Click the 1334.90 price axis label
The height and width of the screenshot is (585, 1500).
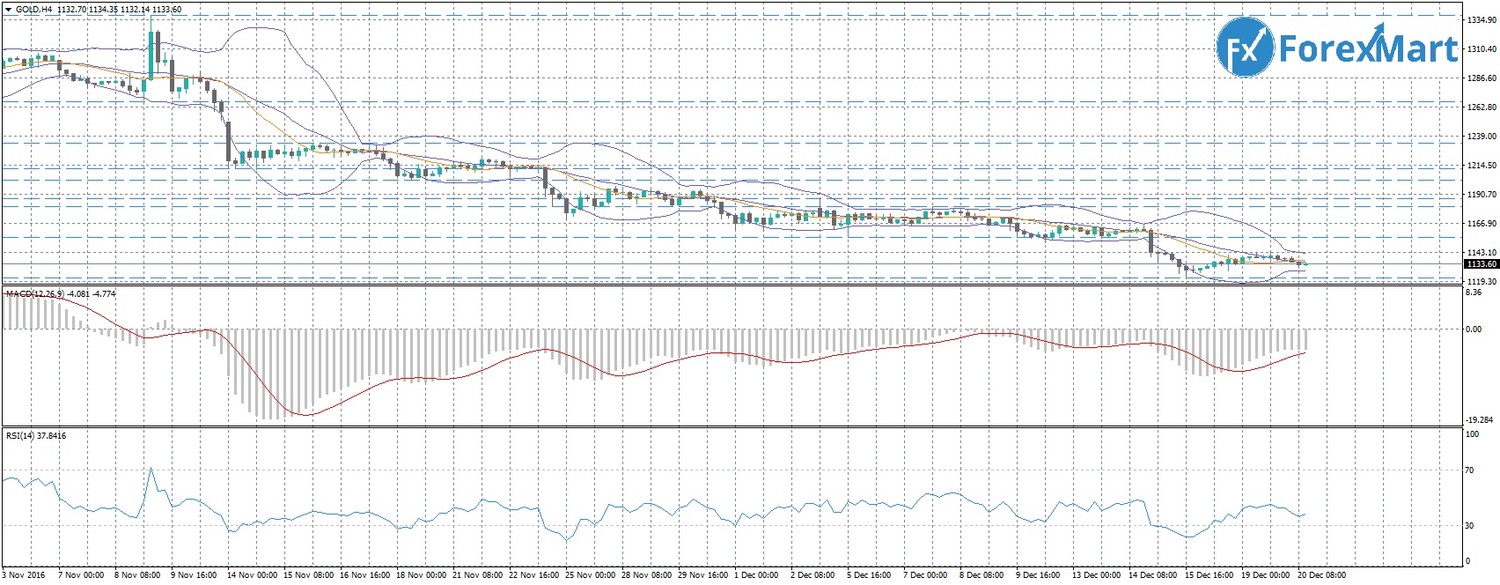[1479, 19]
